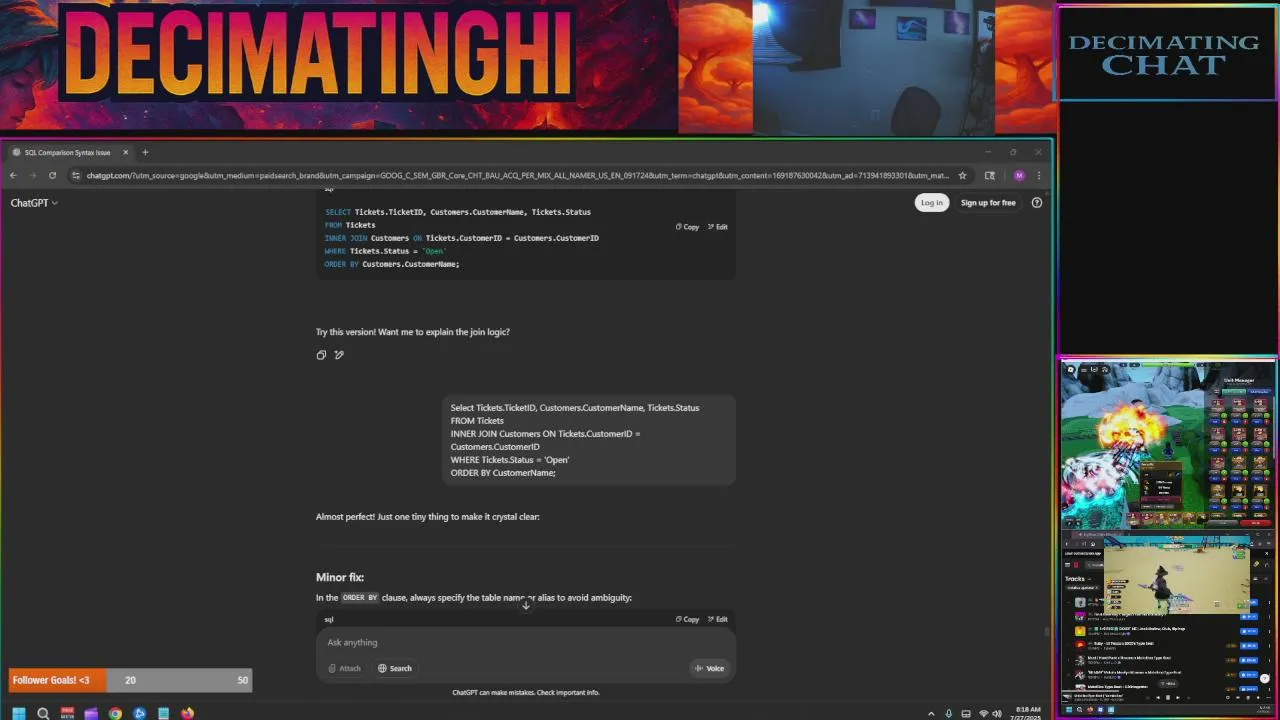Viewport: 1280px width, 720px height.
Task: Copy the lower sql code block
Action: click(x=687, y=619)
